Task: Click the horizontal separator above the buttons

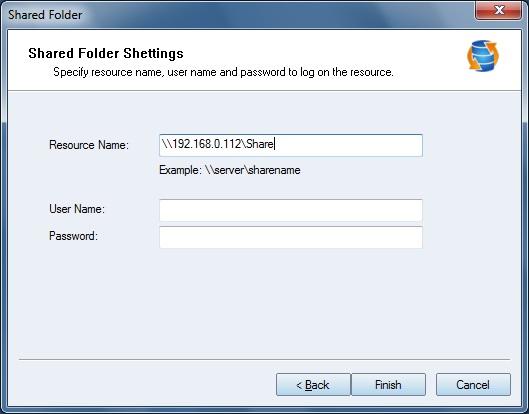Action: click(x=264, y=360)
